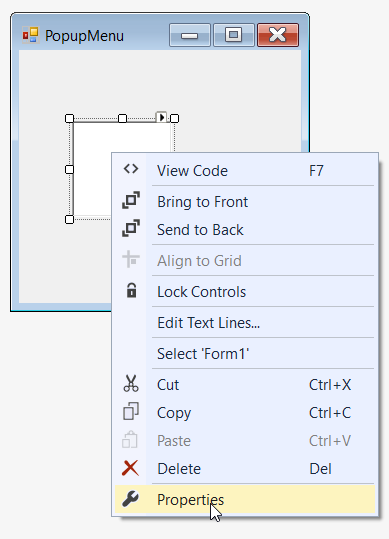Click the View Code angle-brackets icon
Viewport: 389px width, 539px height.
(x=131, y=169)
